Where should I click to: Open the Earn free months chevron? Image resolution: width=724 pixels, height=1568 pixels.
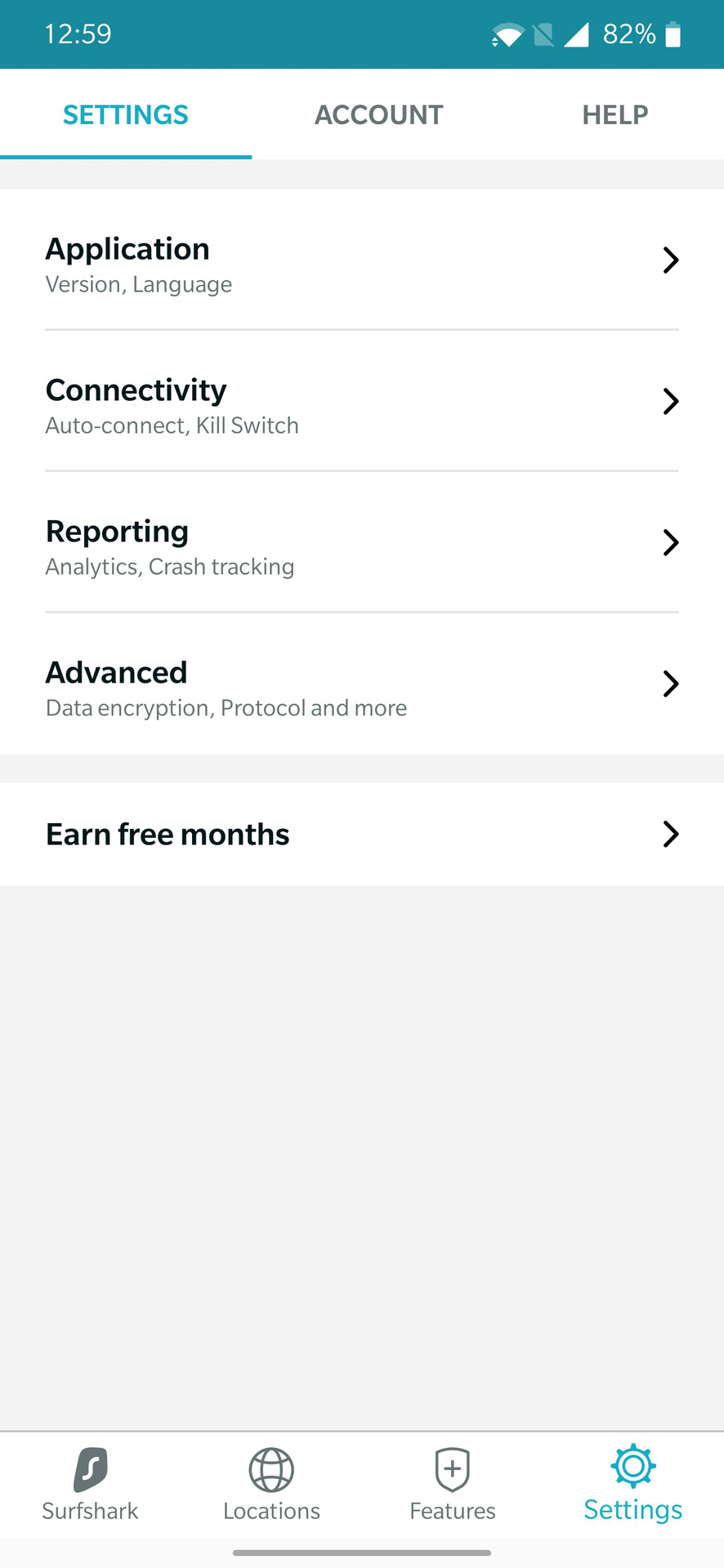(x=671, y=835)
